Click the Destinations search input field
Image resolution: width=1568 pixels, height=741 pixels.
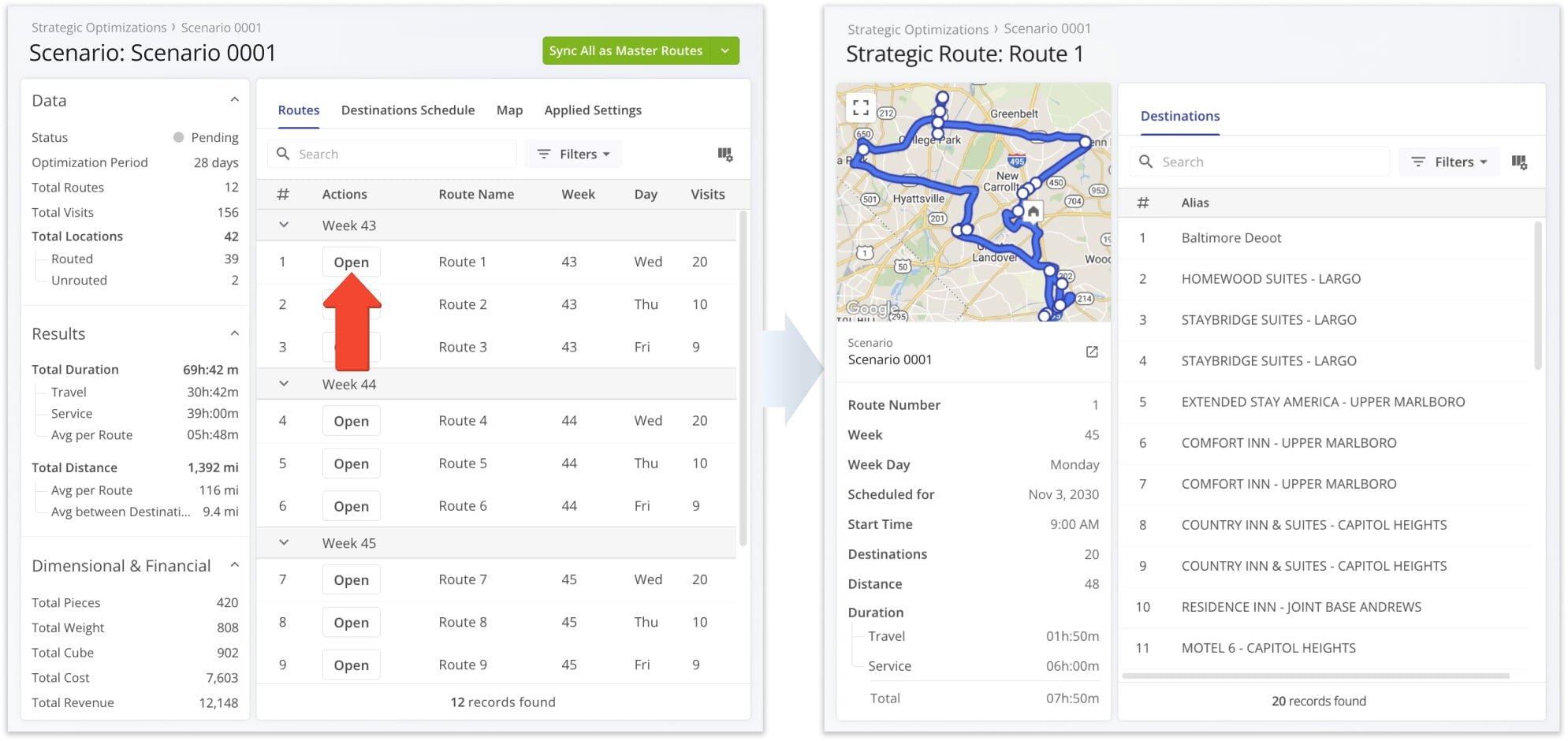1269,162
